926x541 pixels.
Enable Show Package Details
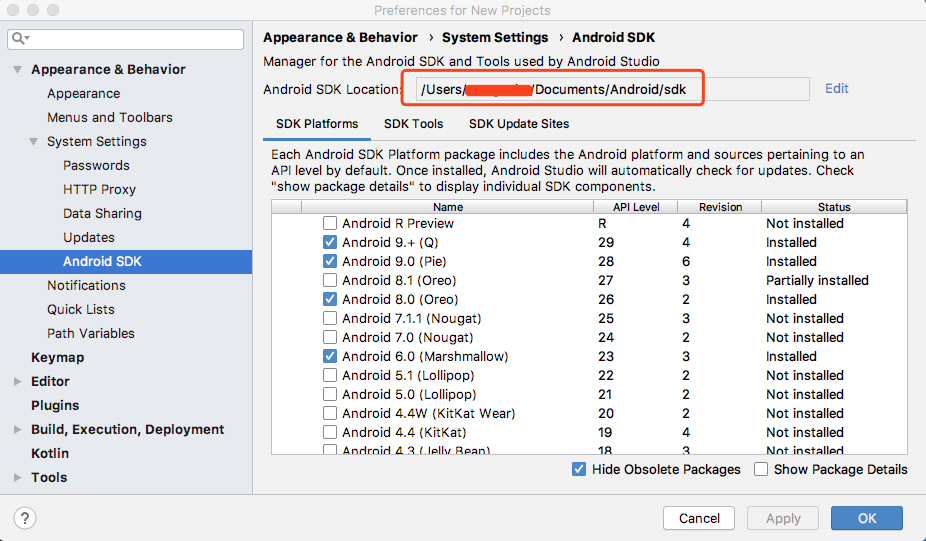pyautogui.click(x=761, y=469)
